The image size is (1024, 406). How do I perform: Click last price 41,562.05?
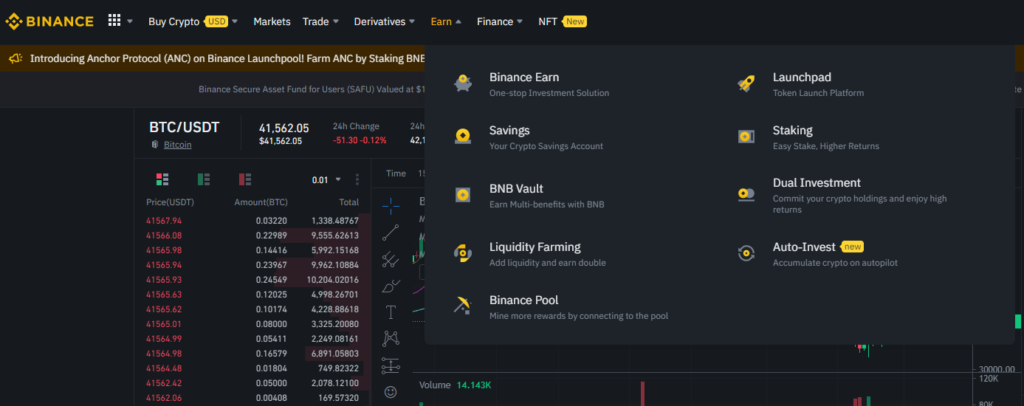click(284, 128)
